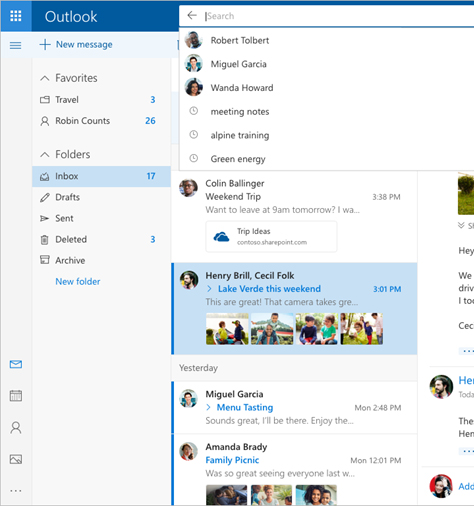Click Robert Tolbert's avatar in suggestions
Image resolution: width=474 pixels, height=506 pixels.
pos(193,40)
